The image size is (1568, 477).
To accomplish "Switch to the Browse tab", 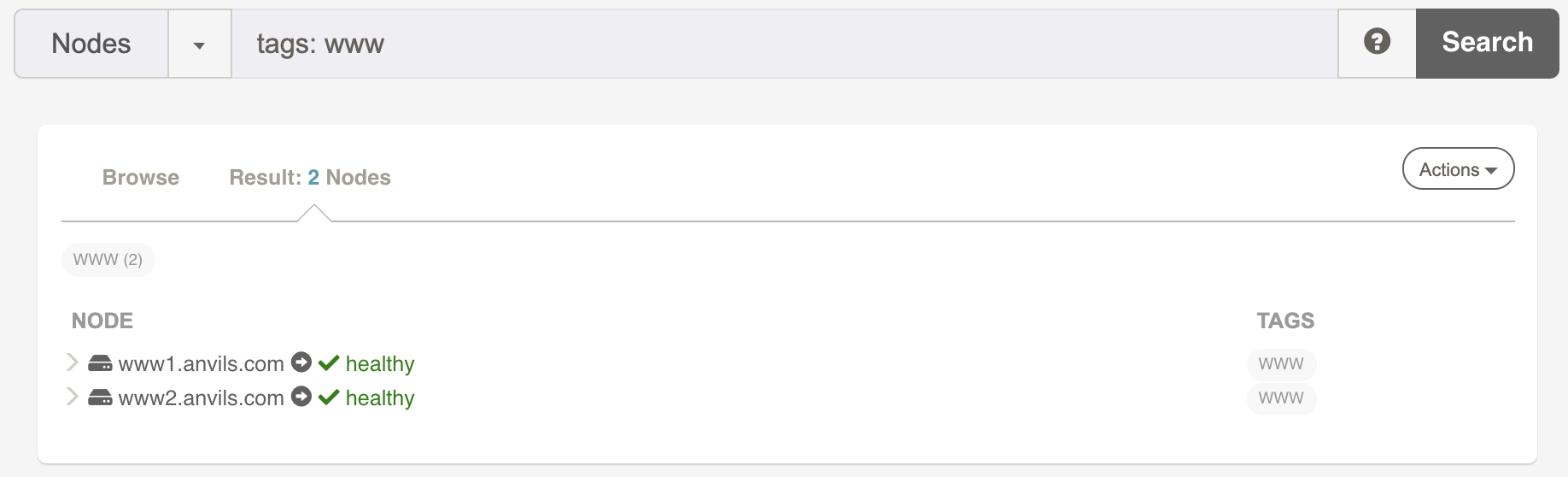I will point(141,177).
